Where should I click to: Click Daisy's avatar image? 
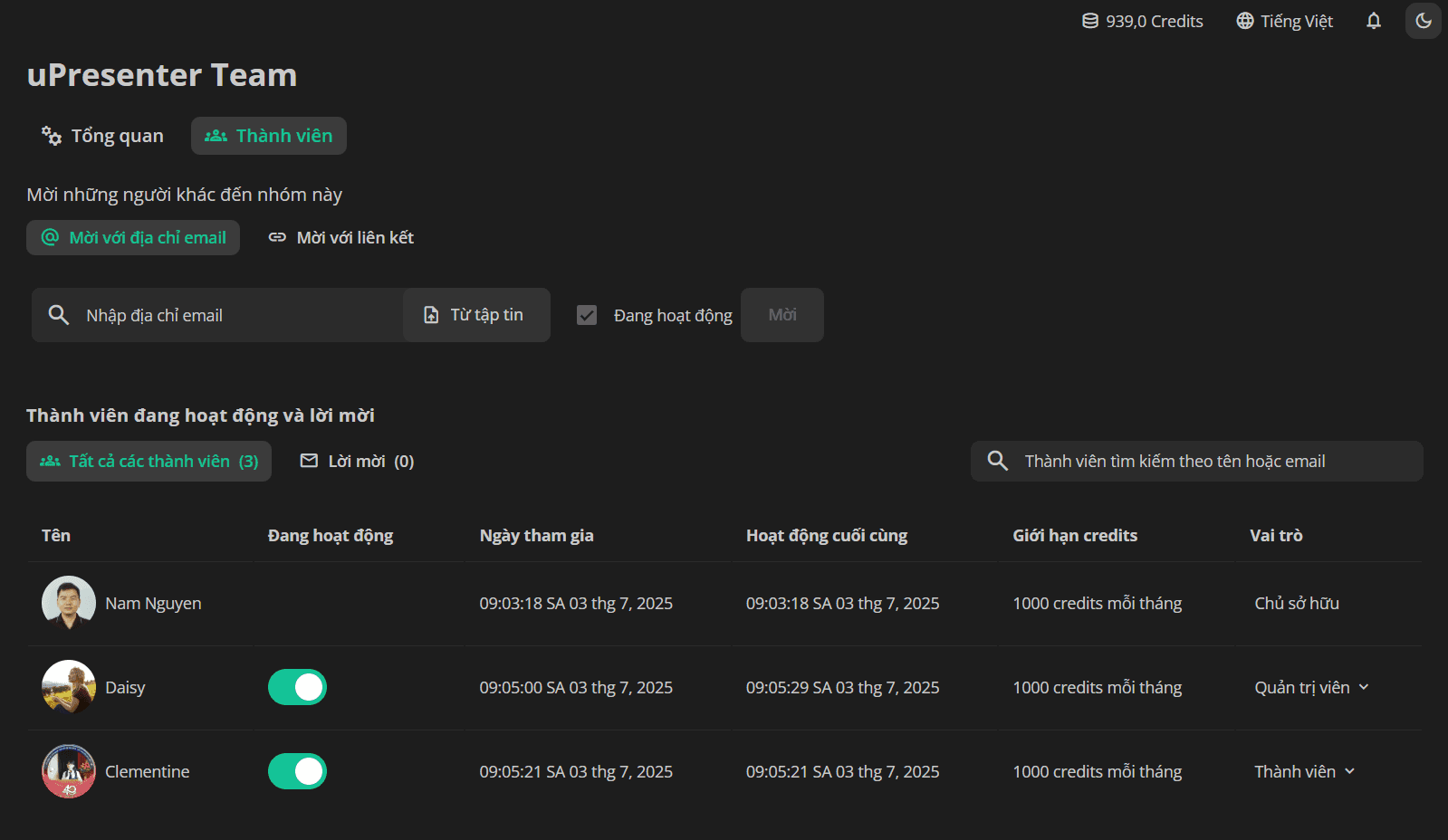pos(69,687)
